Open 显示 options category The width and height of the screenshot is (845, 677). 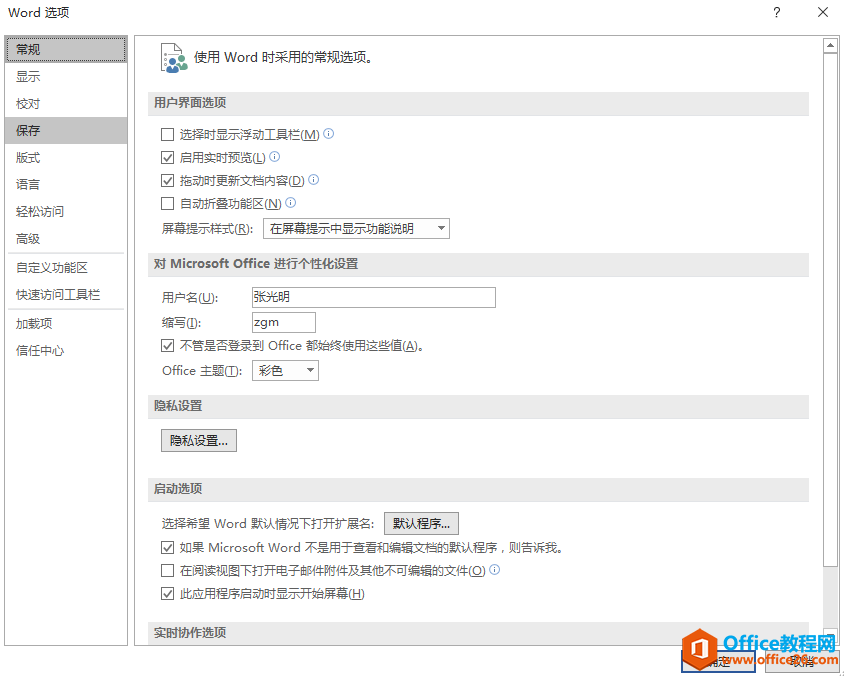point(66,77)
